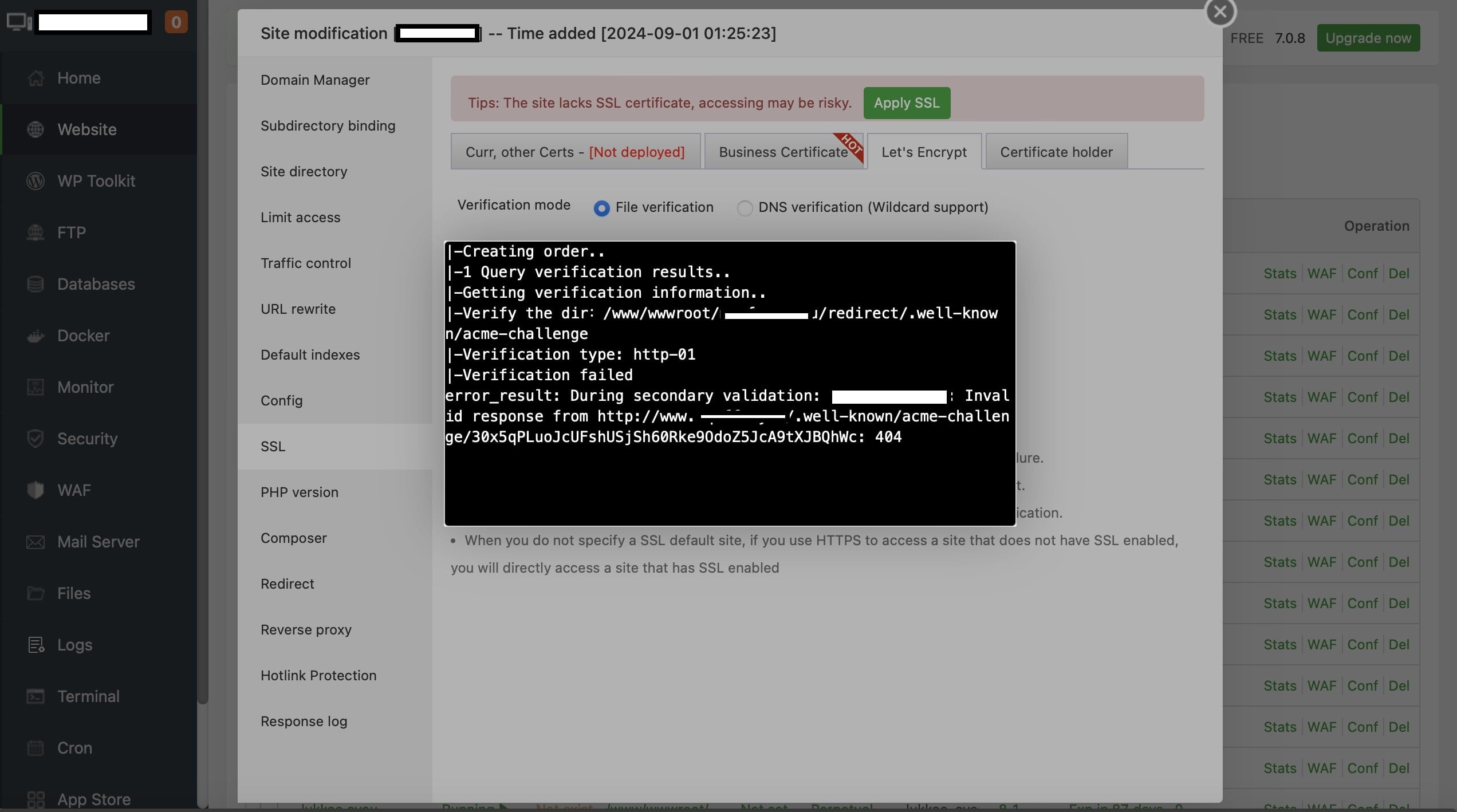
Task: Select DNS verification (Wildcard support) option
Action: coord(745,208)
